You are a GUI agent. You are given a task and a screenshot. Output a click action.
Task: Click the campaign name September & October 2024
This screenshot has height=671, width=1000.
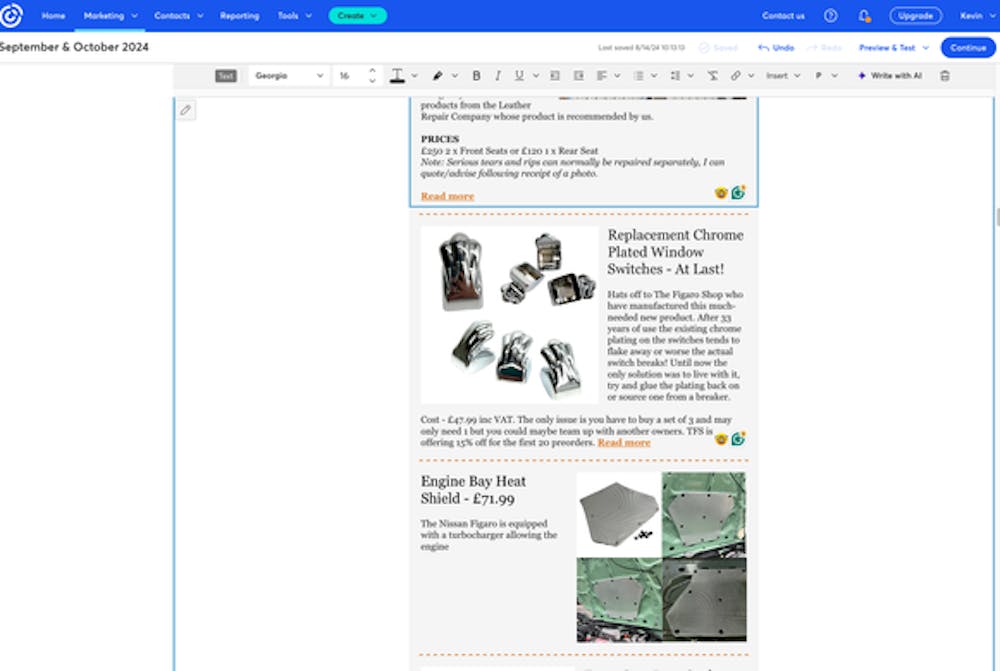click(74, 47)
